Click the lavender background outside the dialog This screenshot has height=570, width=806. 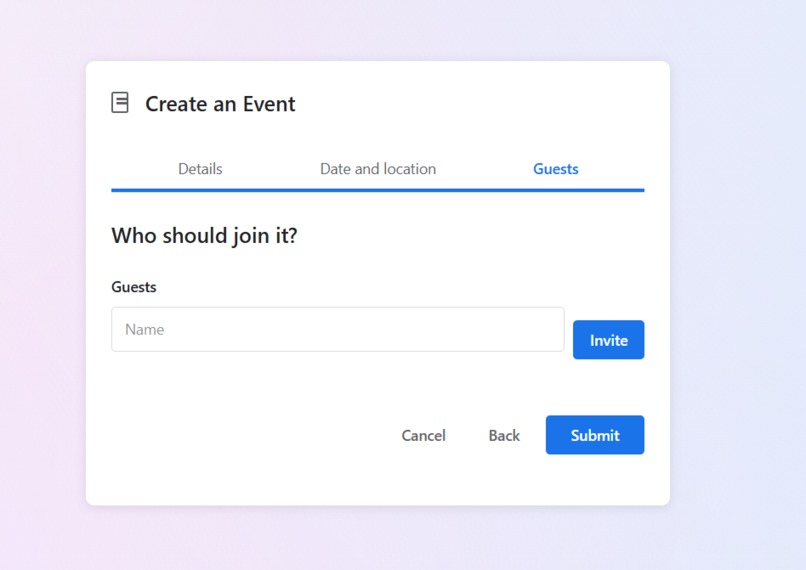tap(735, 283)
